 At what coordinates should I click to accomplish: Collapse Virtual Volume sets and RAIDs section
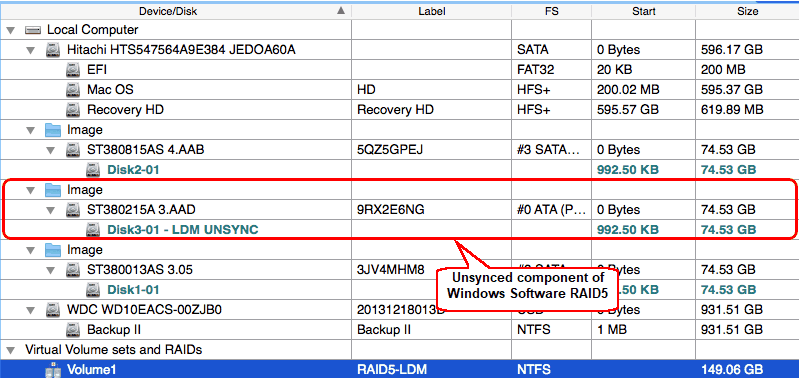click(10, 350)
